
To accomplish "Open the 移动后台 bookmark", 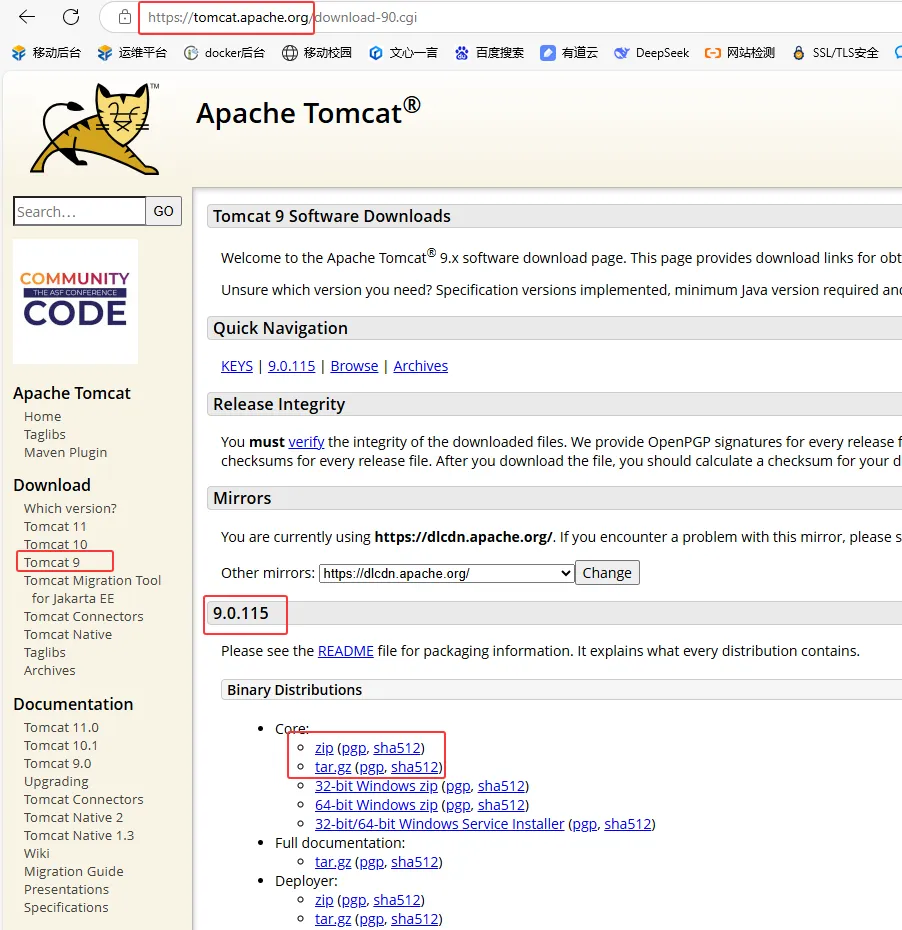I will [x=46, y=53].
